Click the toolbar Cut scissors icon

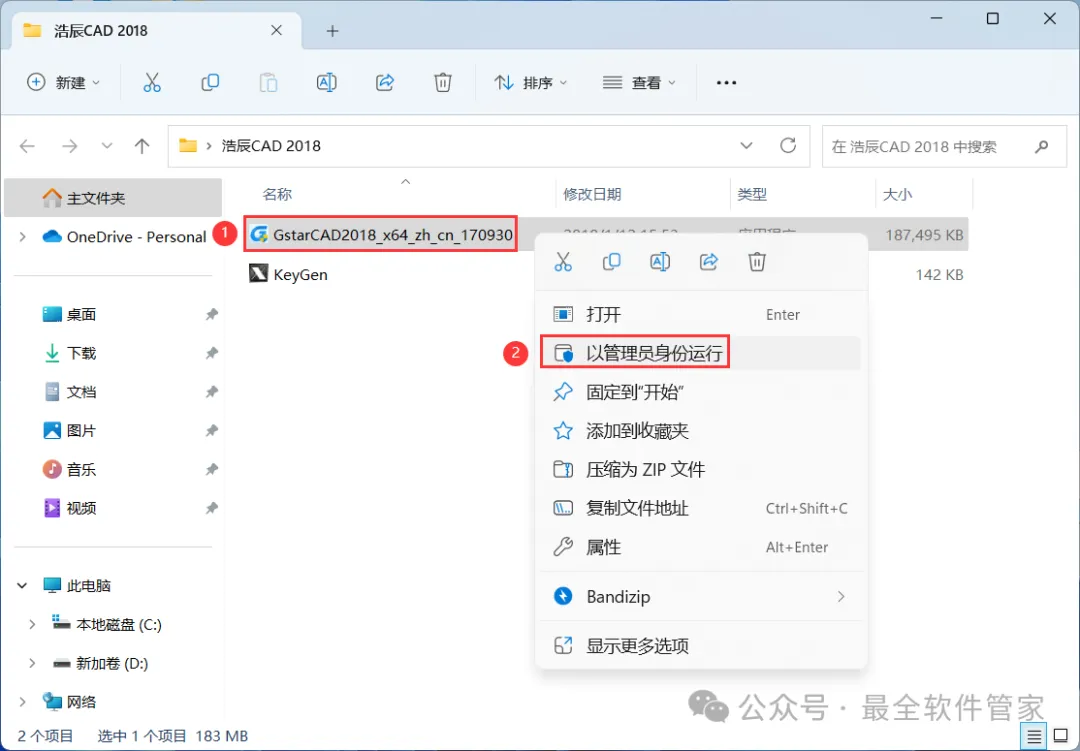click(152, 83)
